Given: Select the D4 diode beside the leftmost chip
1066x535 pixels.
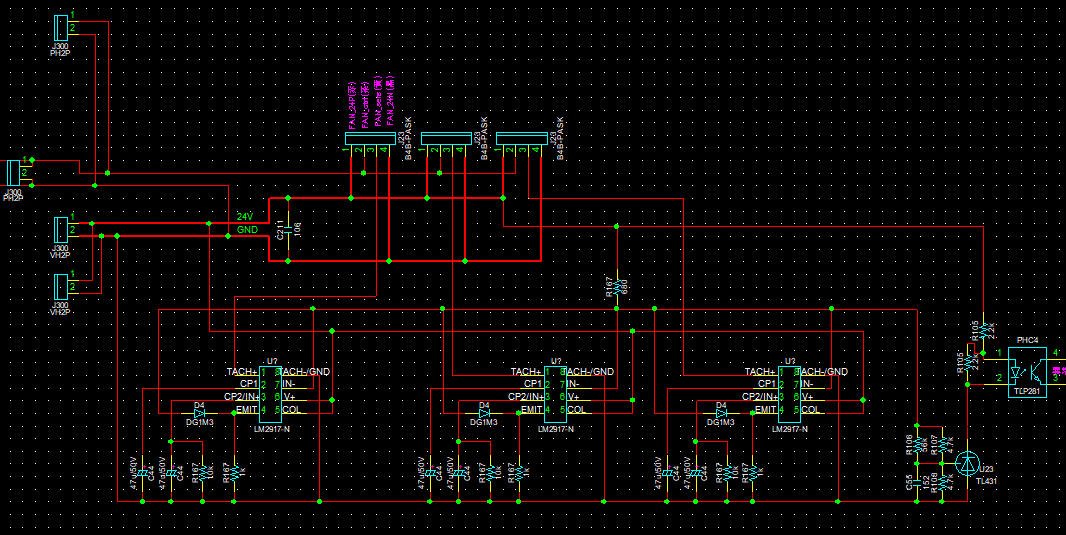Looking at the screenshot, I should pyautogui.click(x=199, y=413).
